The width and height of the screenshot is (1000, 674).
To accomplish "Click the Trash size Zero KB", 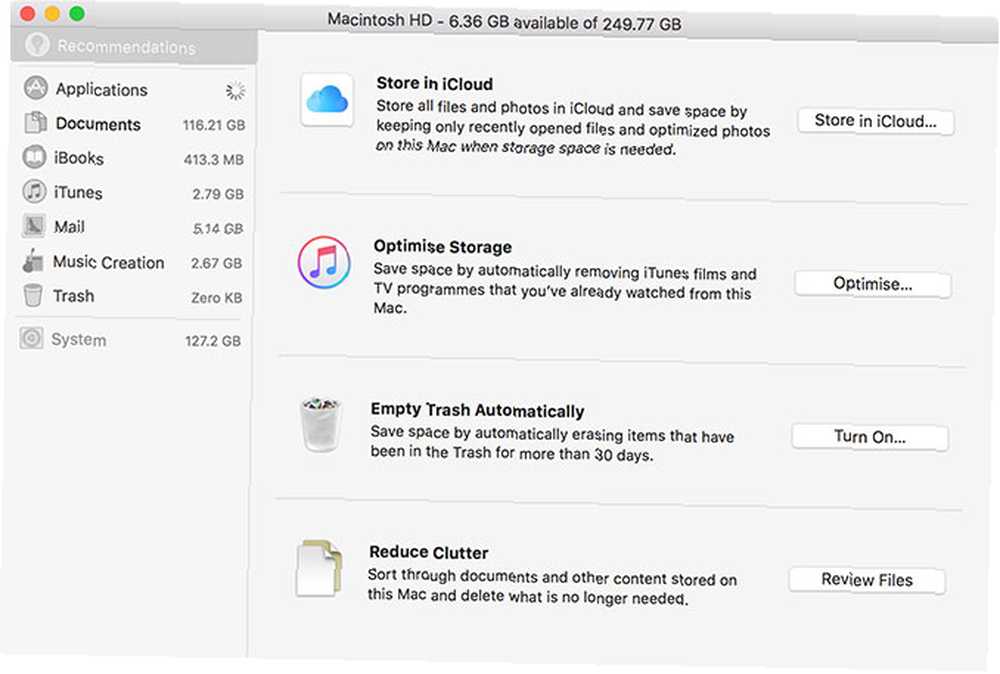I will [x=216, y=298].
